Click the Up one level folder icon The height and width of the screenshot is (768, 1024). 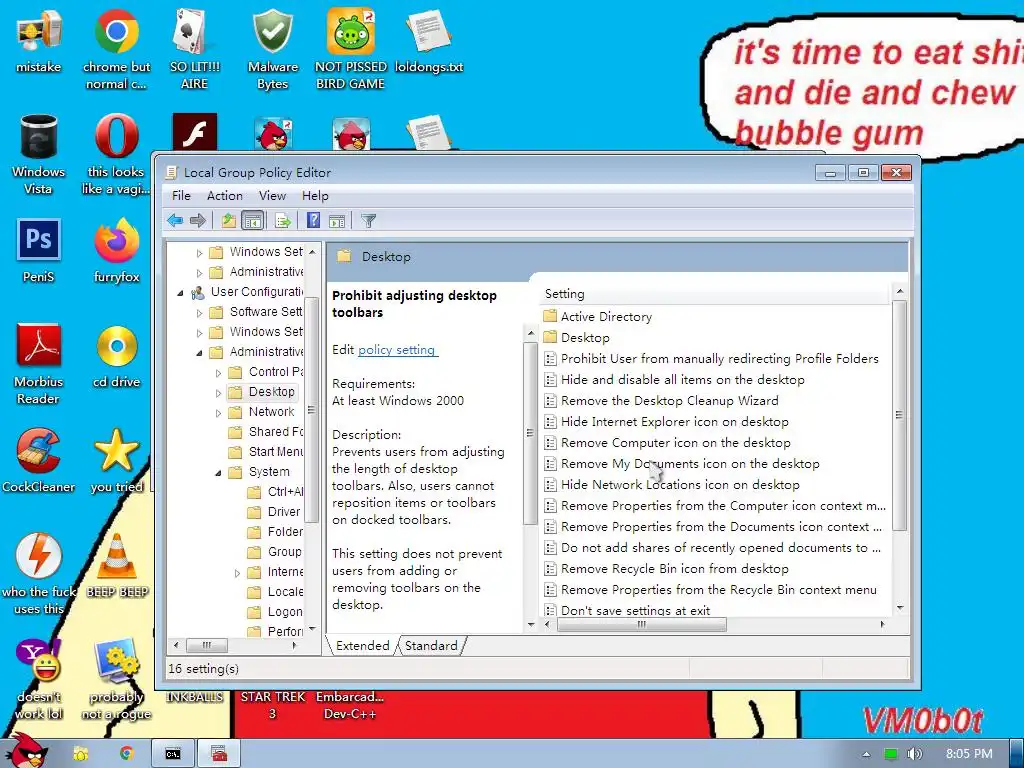click(229, 221)
